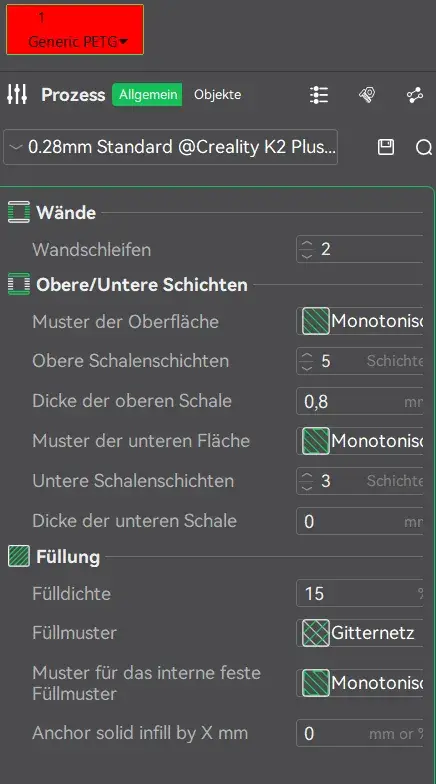Open the Füllmuster Gitternetz dropdown
The height and width of the screenshot is (784, 436).
coord(360,633)
